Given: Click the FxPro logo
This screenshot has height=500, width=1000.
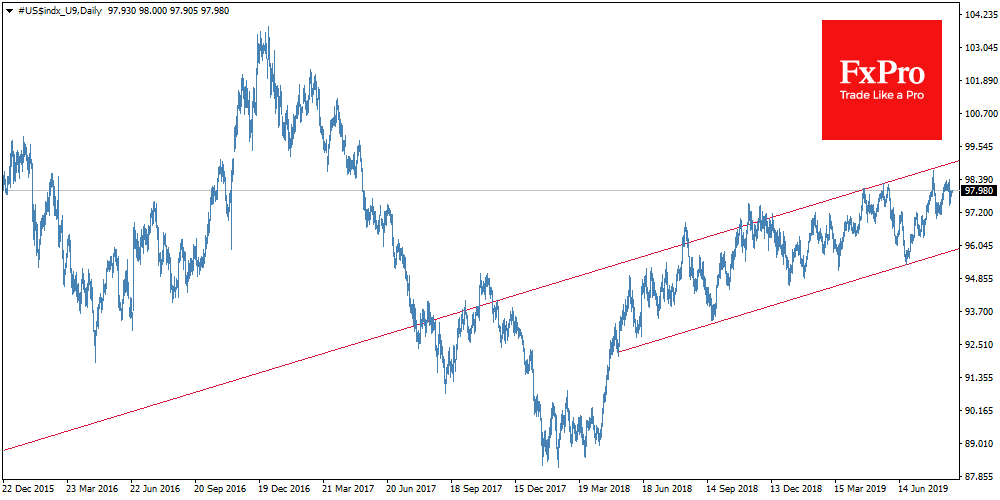Looking at the screenshot, I should tap(881, 74).
